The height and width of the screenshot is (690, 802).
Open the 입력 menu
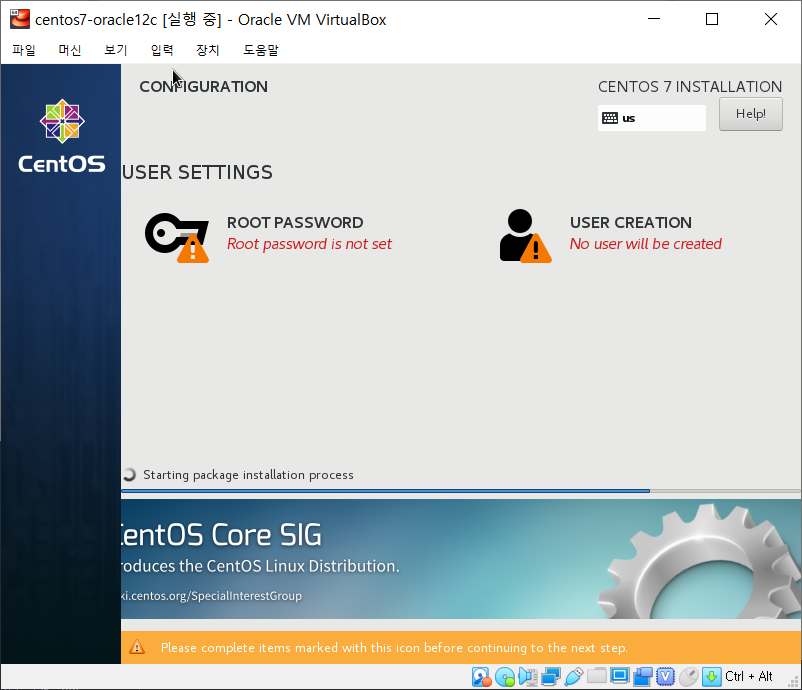(x=162, y=50)
